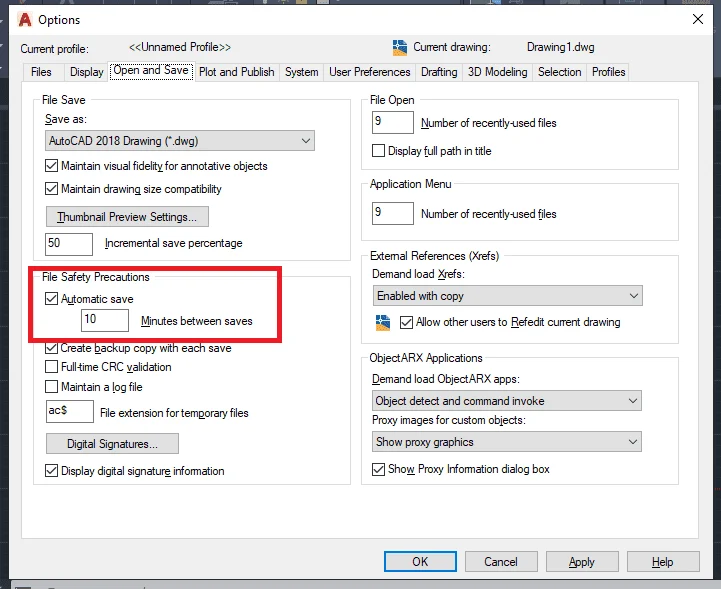
Task: Click the ObjectARX Applications group label
Action: (x=426, y=358)
